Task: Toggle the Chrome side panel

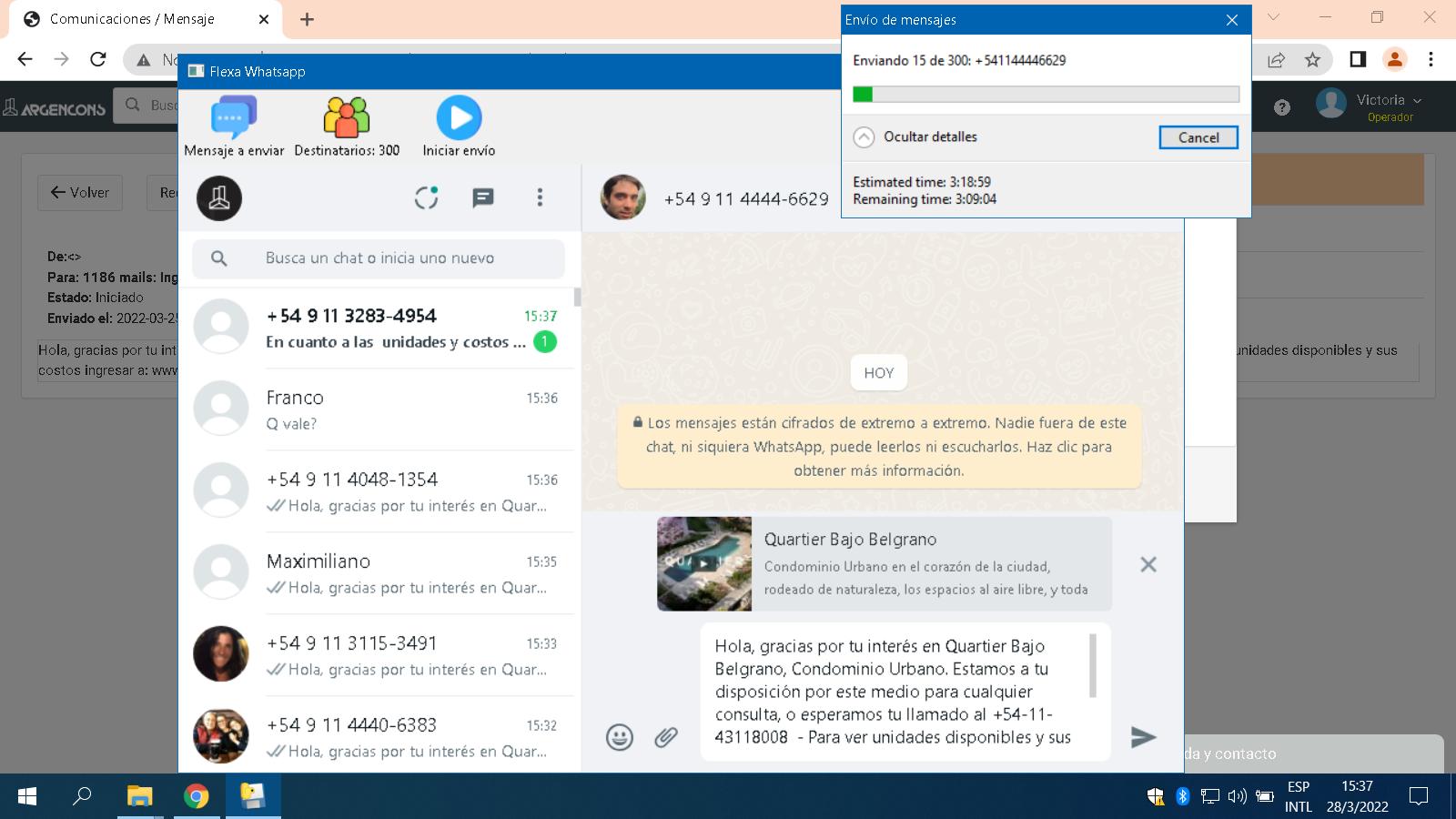Action: (1358, 60)
